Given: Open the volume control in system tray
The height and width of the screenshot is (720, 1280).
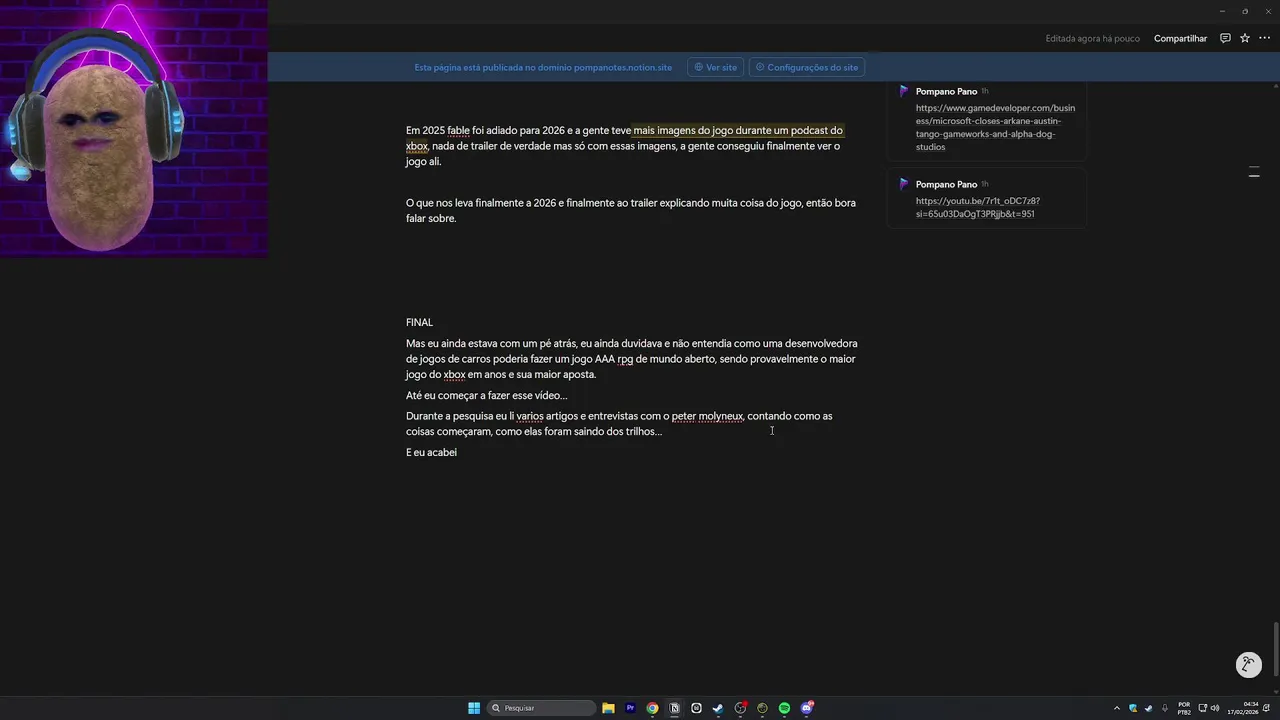Looking at the screenshot, I should [1215, 708].
